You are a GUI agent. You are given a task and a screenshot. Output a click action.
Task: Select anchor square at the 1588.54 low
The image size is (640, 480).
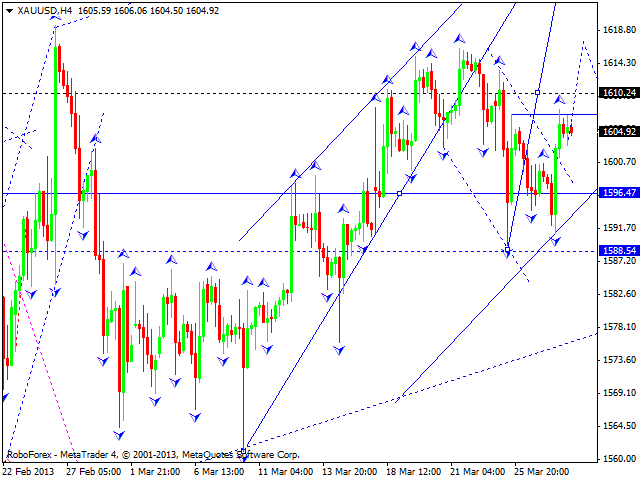(507, 249)
